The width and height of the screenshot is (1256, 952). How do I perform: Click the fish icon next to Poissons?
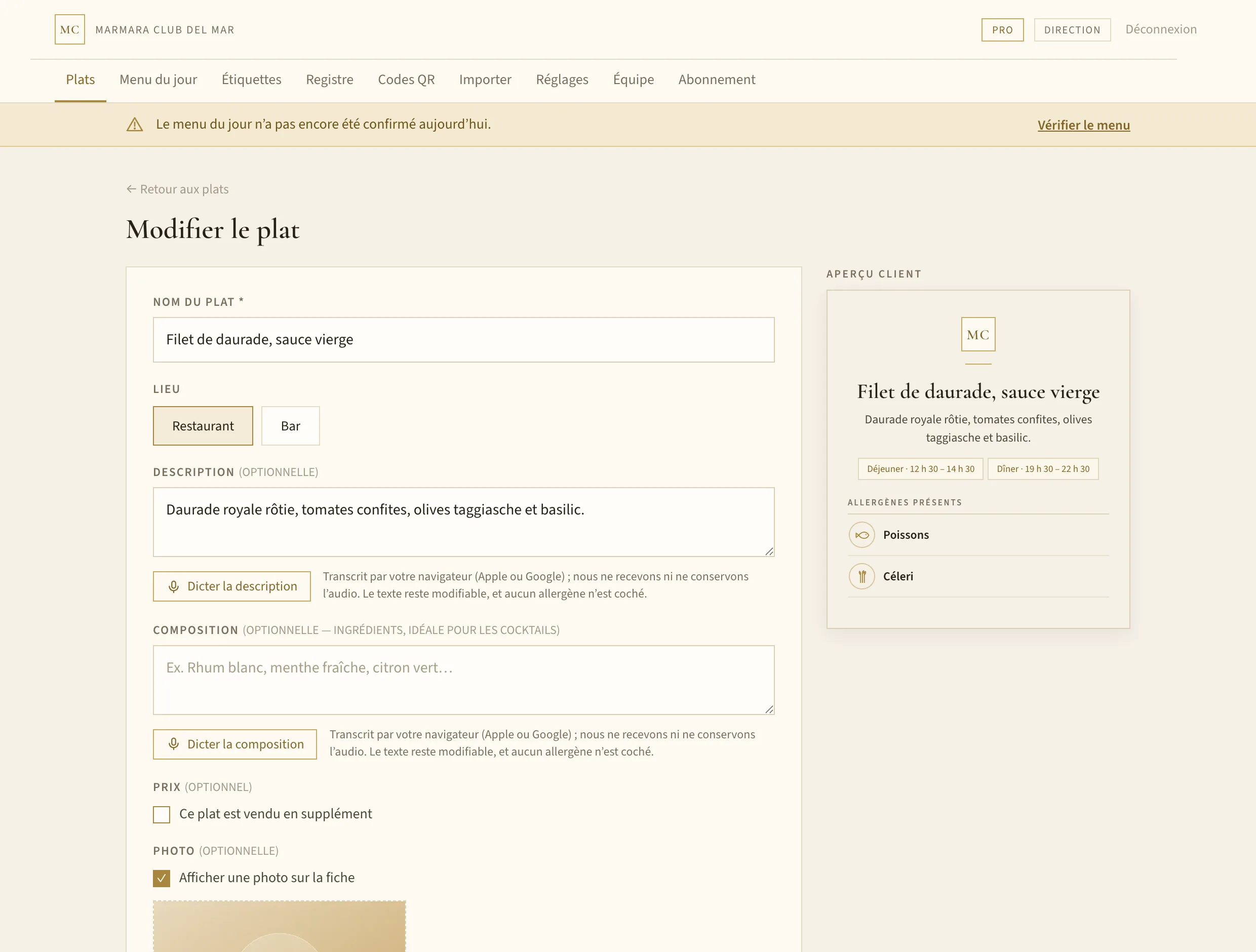[862, 535]
